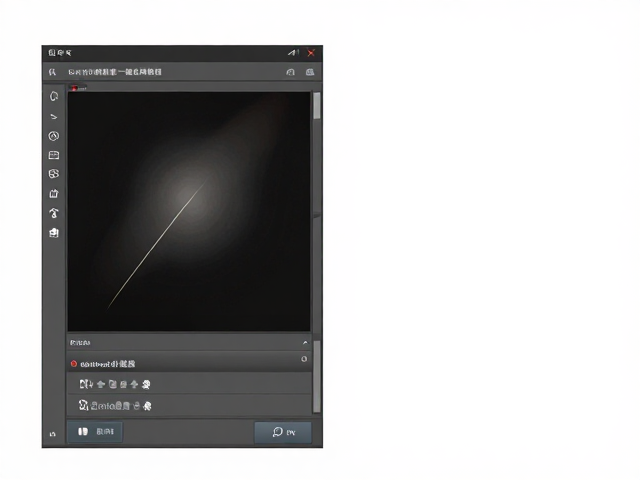Viewport: 640px width, 480px height.
Task: Select the first plain row under the red-dot row
Action: [189, 383]
